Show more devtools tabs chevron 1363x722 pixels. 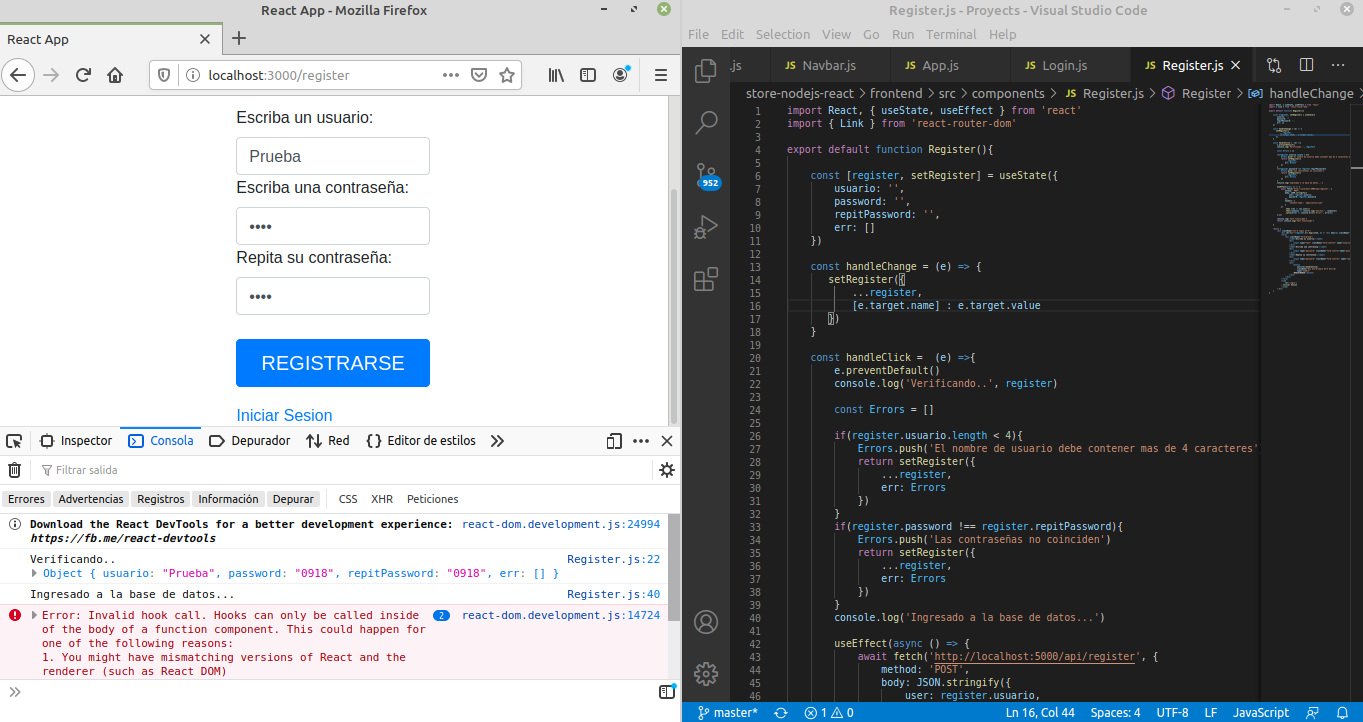497,441
